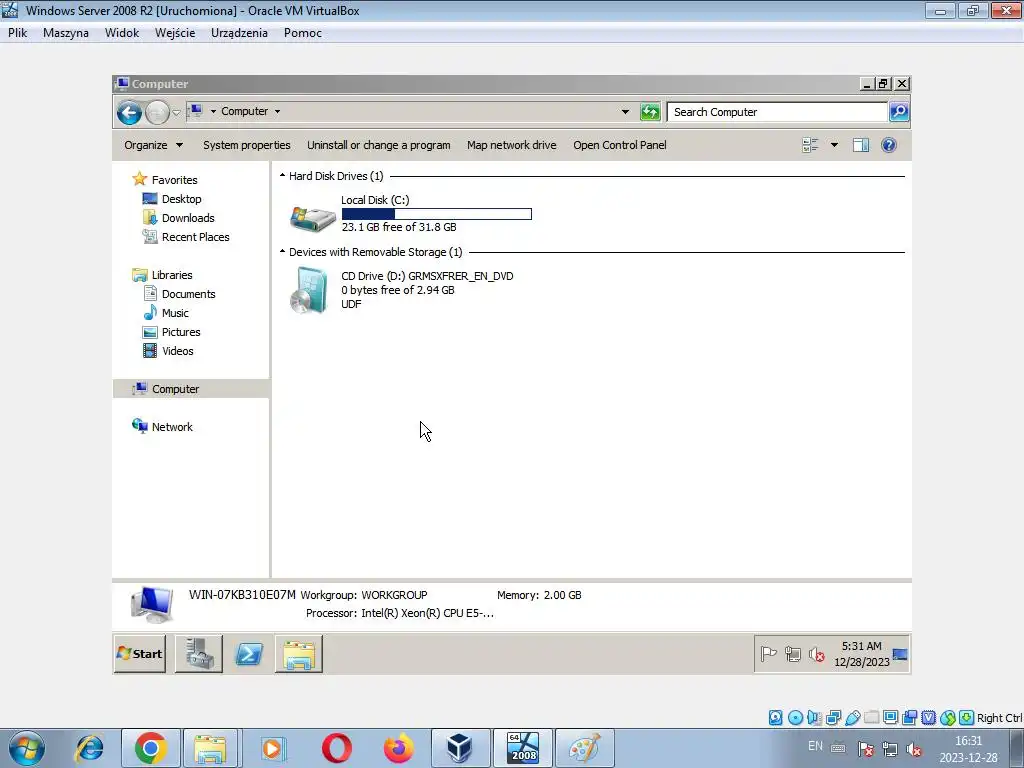Open Opera browser on host taskbar
1024x768 pixels.
click(337, 748)
